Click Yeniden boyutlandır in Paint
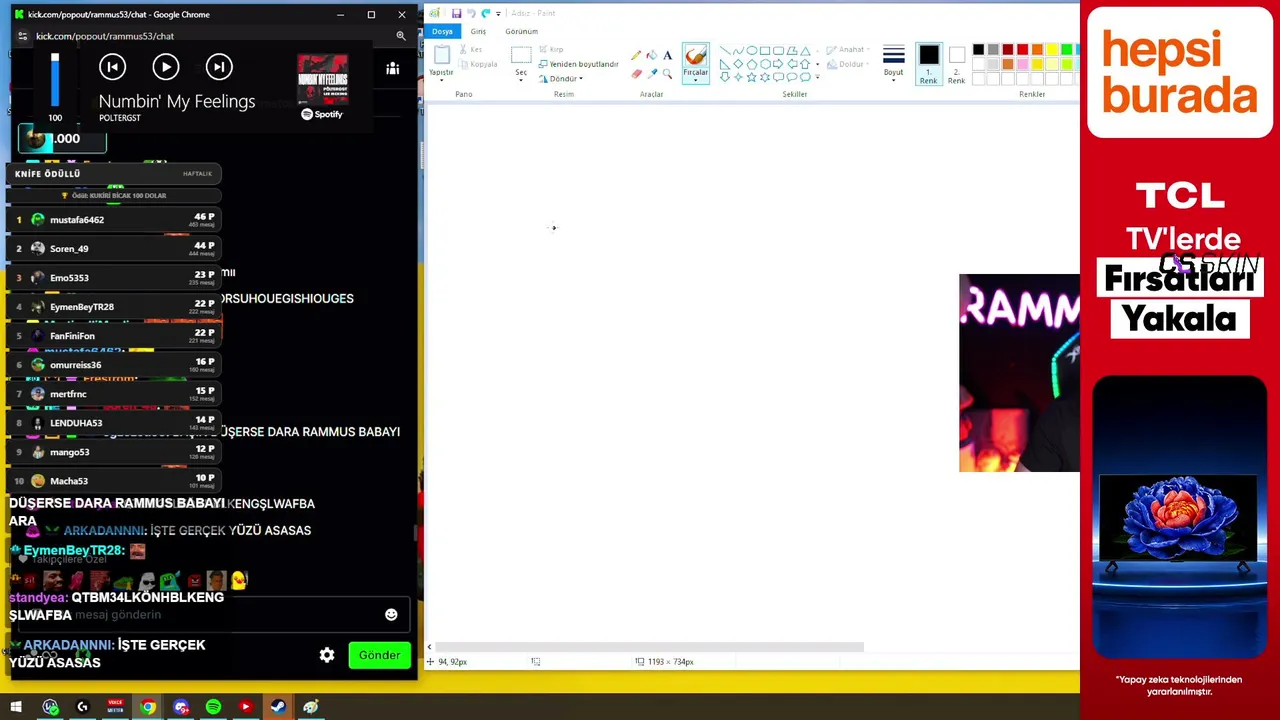 point(578,64)
